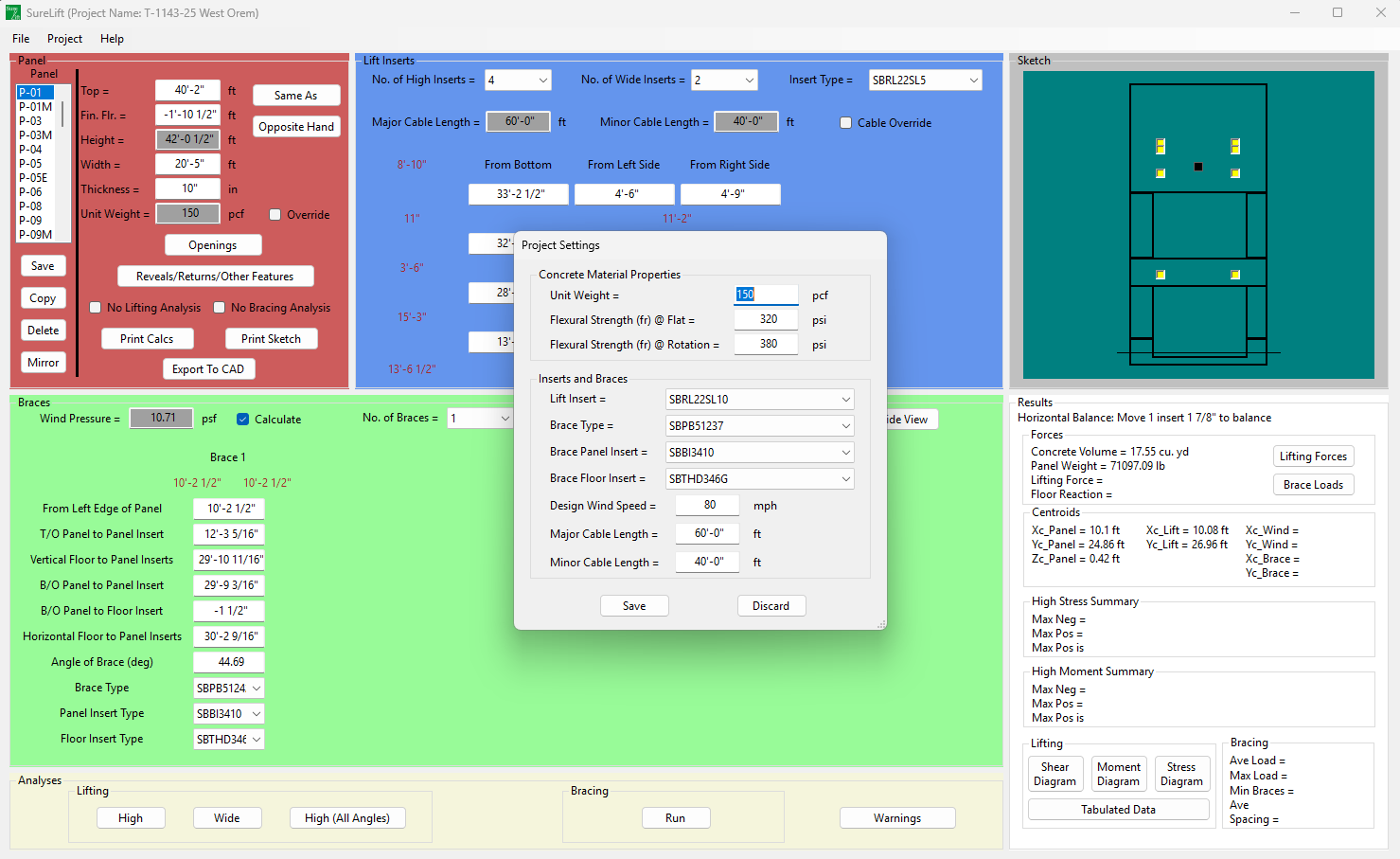
Task: Open the Project menu
Action: [x=64, y=39]
